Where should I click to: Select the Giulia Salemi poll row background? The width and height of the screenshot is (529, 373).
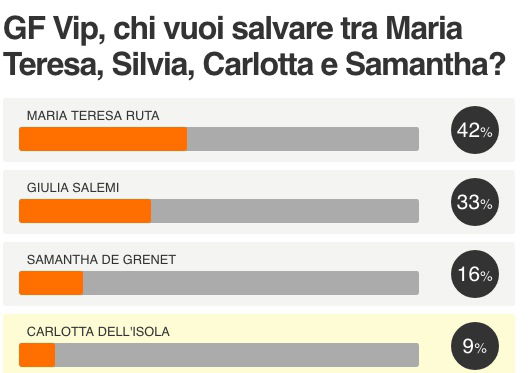[259, 202]
